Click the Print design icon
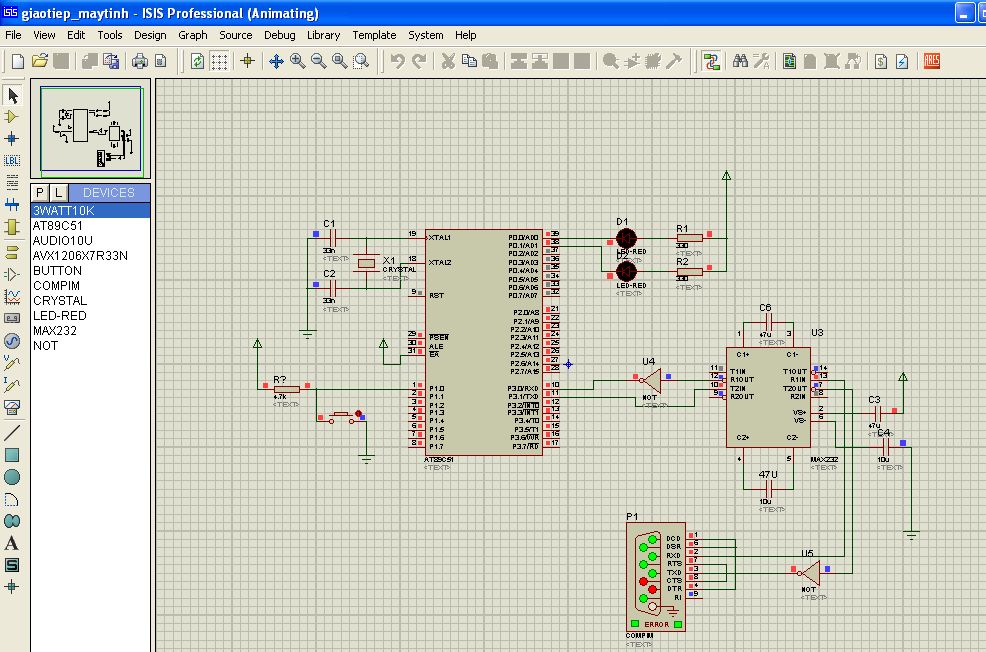The width and height of the screenshot is (986, 652). 139,61
